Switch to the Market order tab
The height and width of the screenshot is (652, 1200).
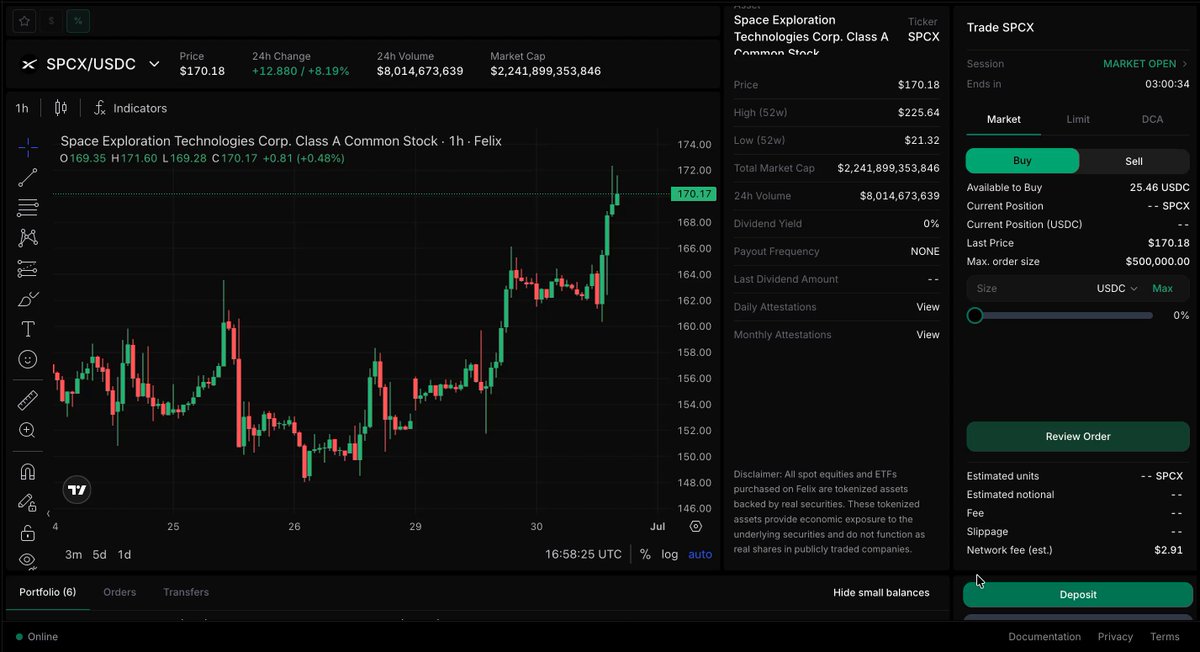tap(1004, 119)
